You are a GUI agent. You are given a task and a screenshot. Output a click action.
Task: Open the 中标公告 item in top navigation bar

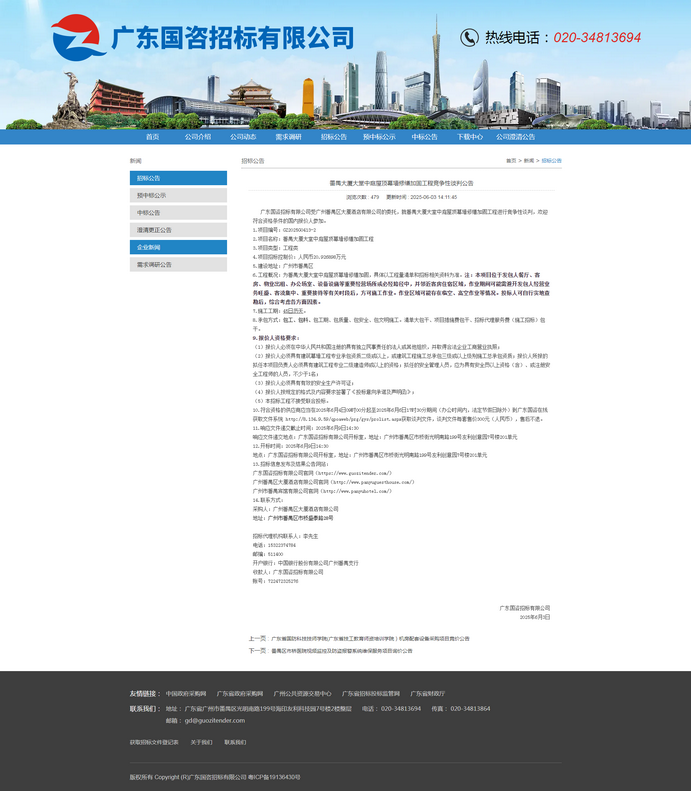(x=425, y=137)
